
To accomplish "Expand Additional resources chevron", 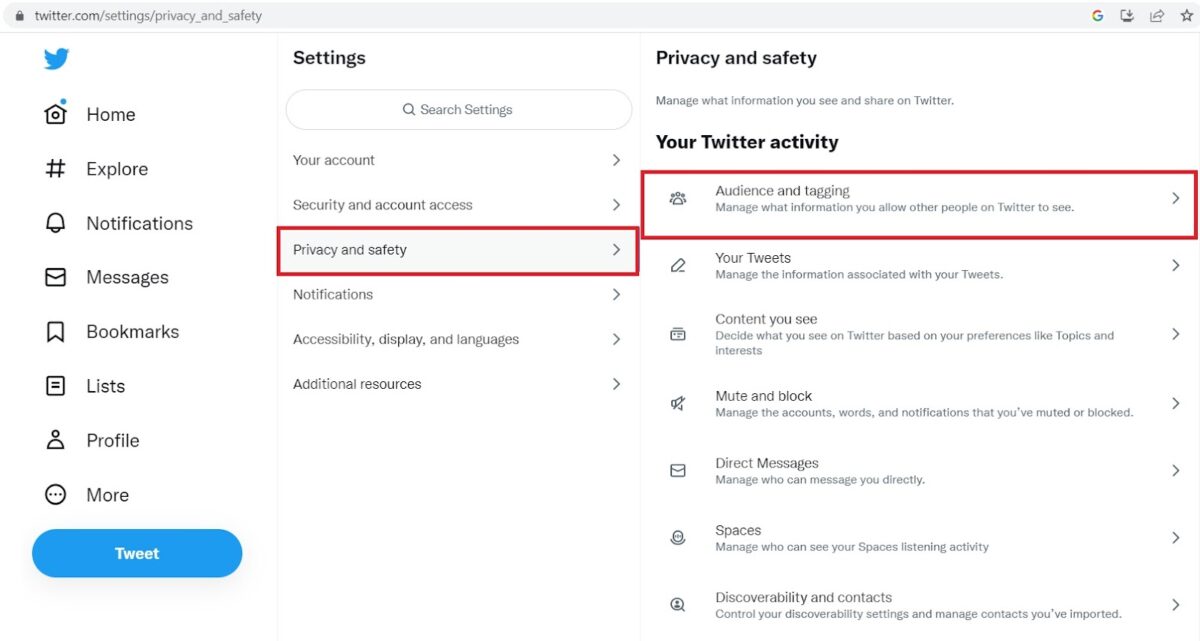I will pyautogui.click(x=616, y=384).
